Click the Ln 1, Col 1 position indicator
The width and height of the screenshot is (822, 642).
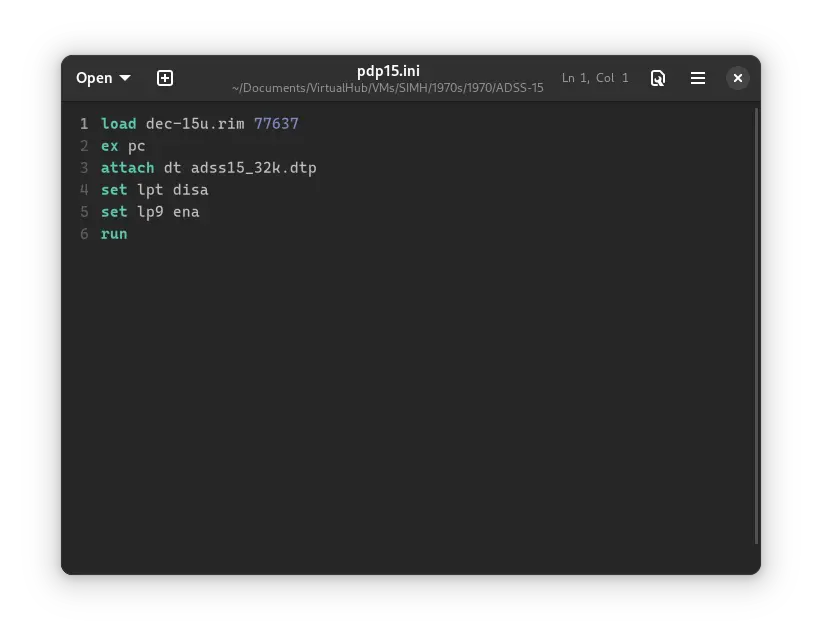[595, 78]
